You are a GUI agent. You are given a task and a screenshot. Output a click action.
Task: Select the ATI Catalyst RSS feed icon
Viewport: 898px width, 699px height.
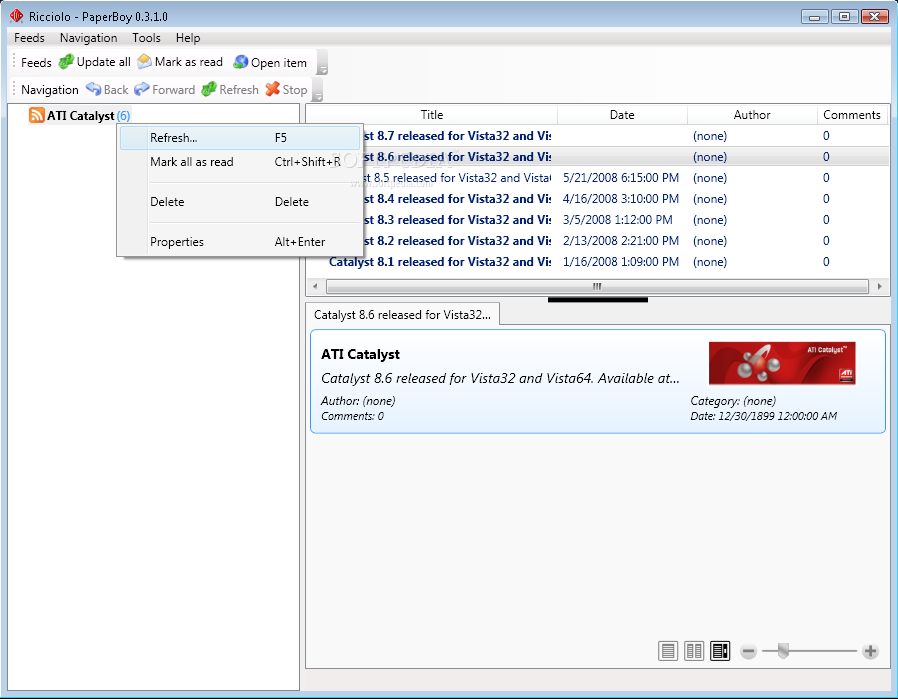pyautogui.click(x=37, y=115)
